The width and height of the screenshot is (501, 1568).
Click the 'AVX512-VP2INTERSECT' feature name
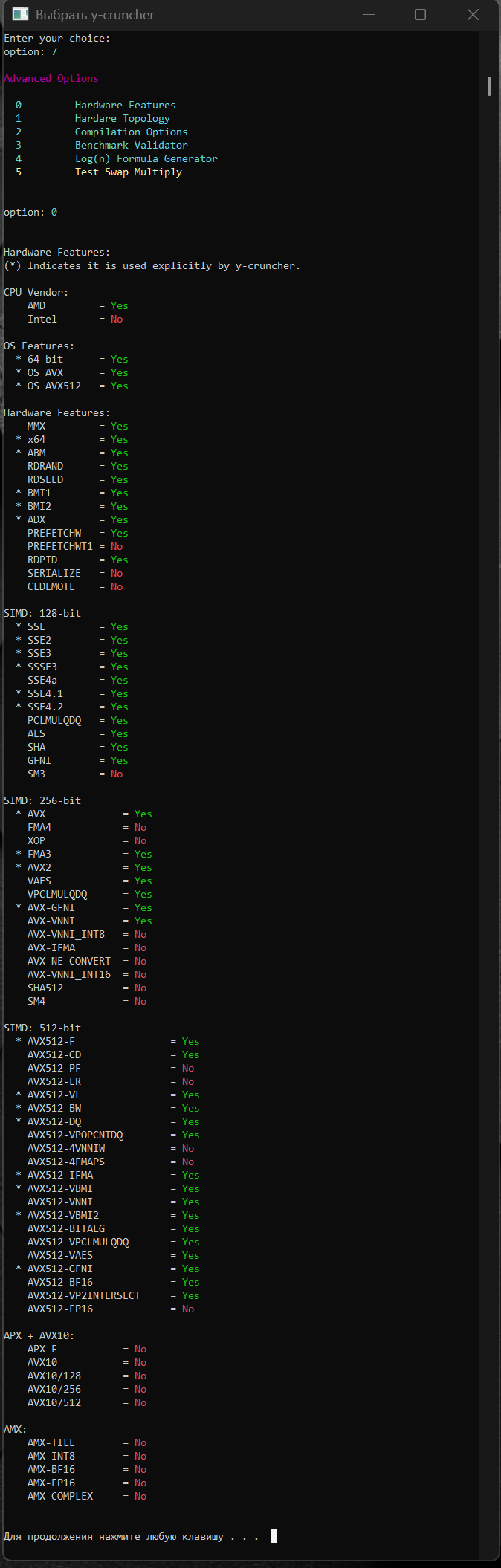click(83, 1295)
